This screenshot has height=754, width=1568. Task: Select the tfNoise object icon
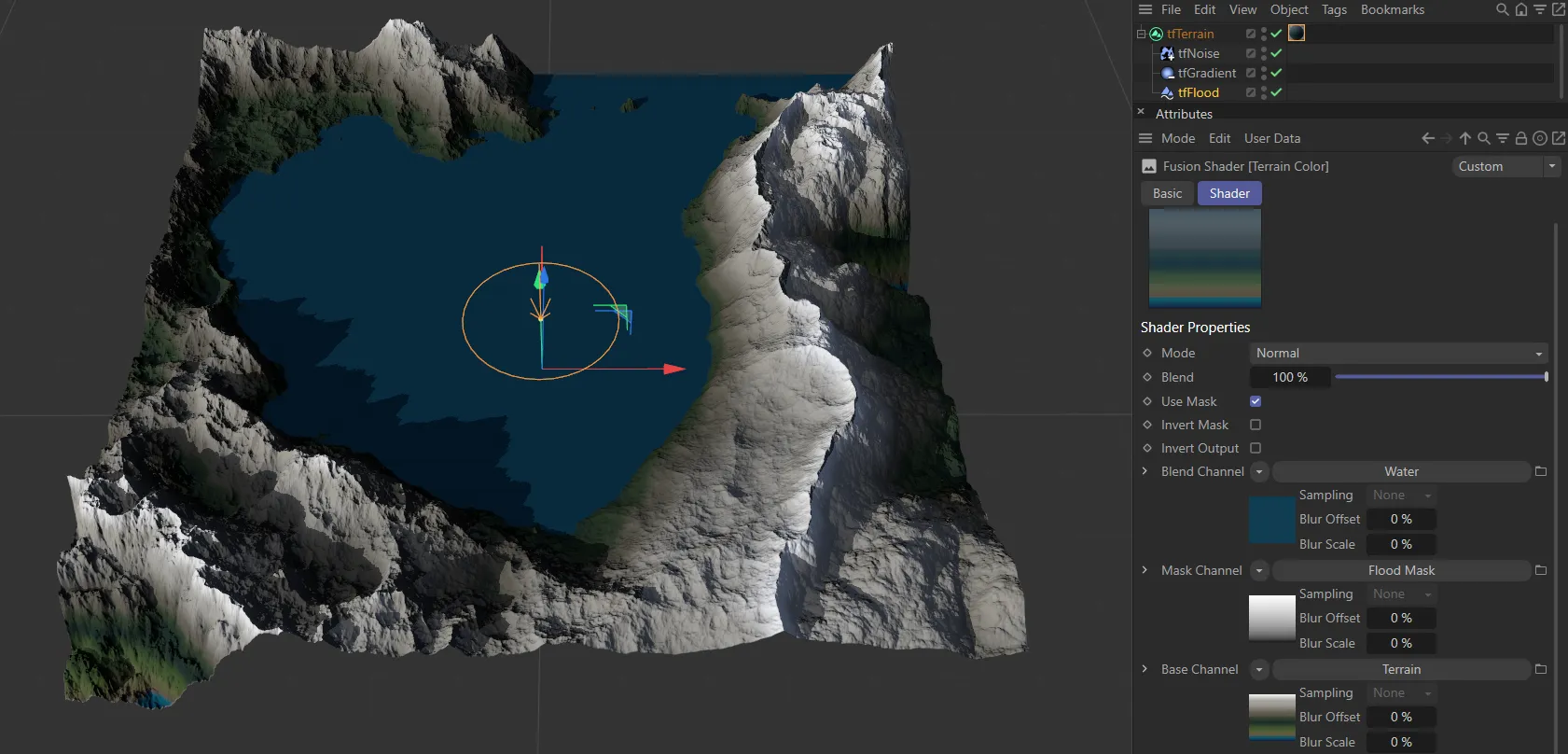(x=1167, y=54)
